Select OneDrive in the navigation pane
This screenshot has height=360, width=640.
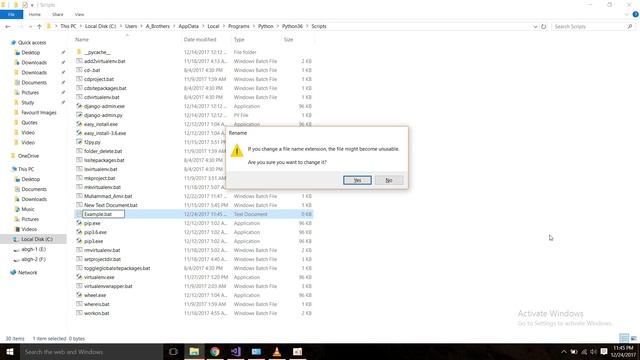(x=28, y=156)
